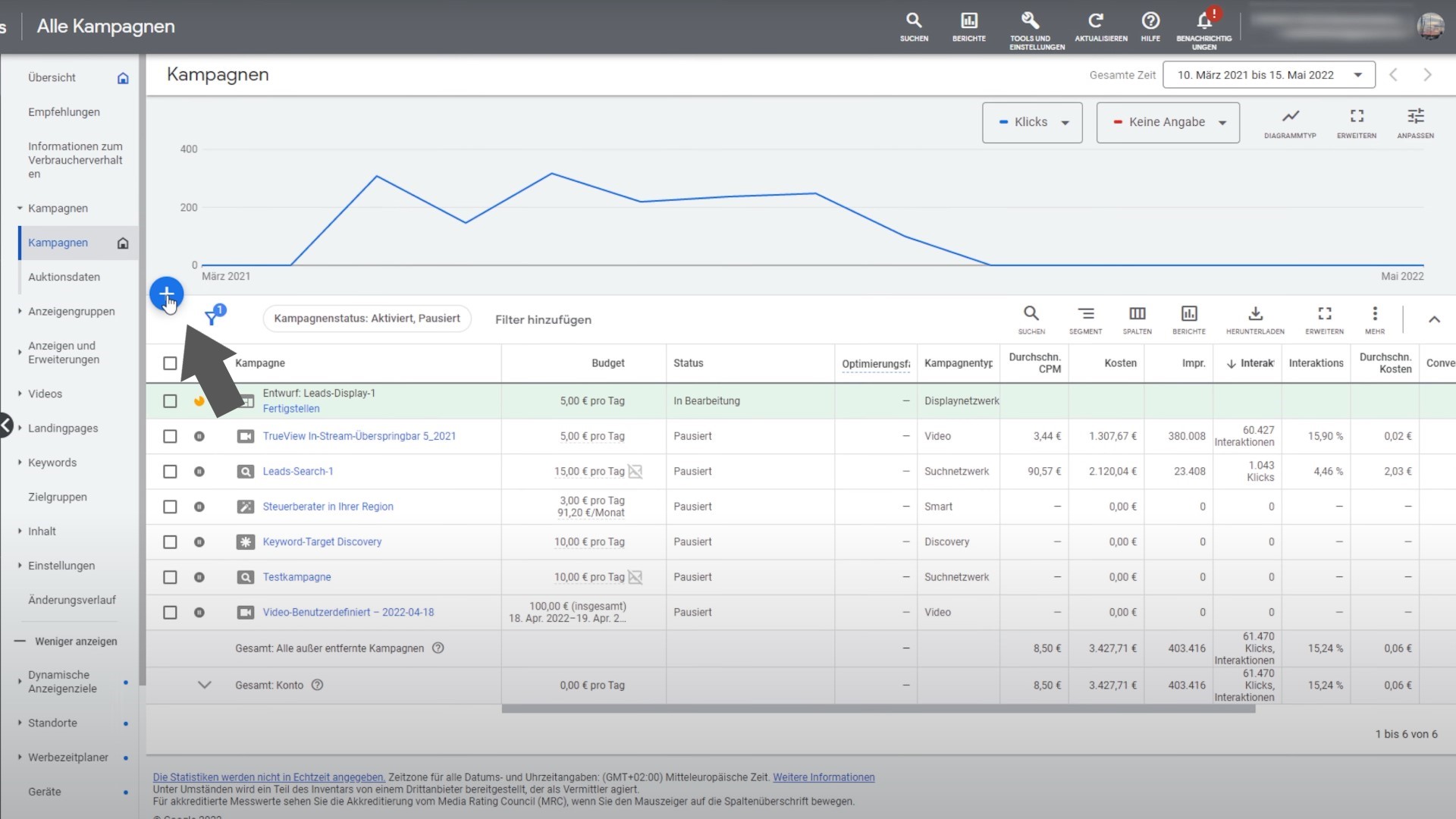This screenshot has width=1456, height=819.
Task: Click help icon next to Gesamt: Konto
Action: [318, 685]
